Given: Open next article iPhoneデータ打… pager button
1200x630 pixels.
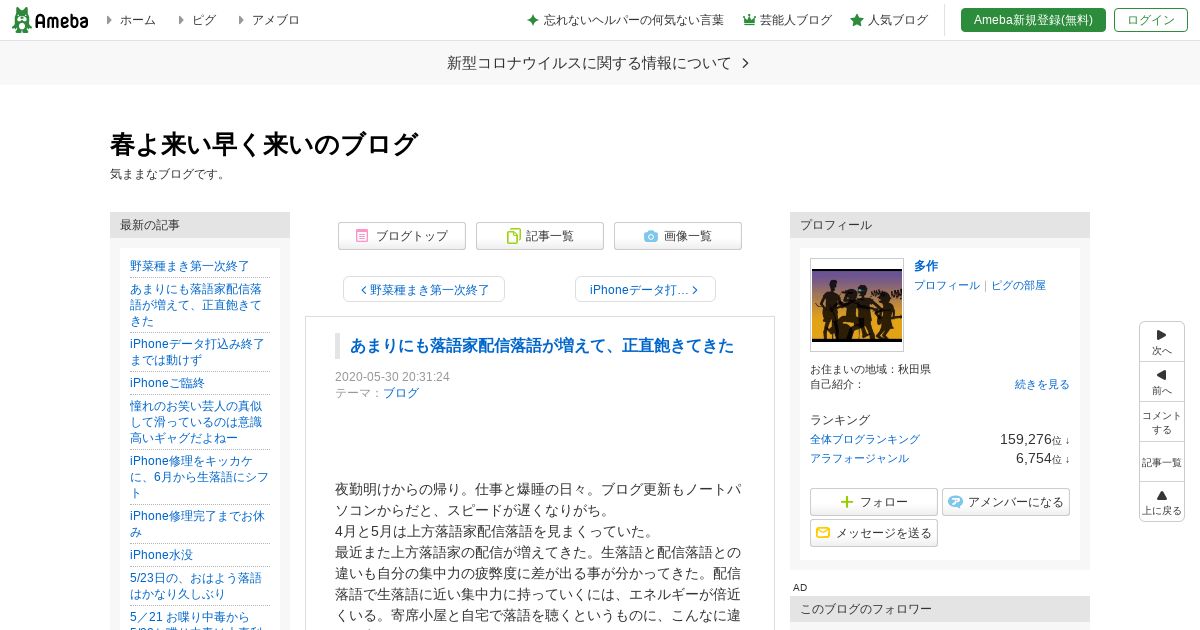Looking at the screenshot, I should point(645,290).
